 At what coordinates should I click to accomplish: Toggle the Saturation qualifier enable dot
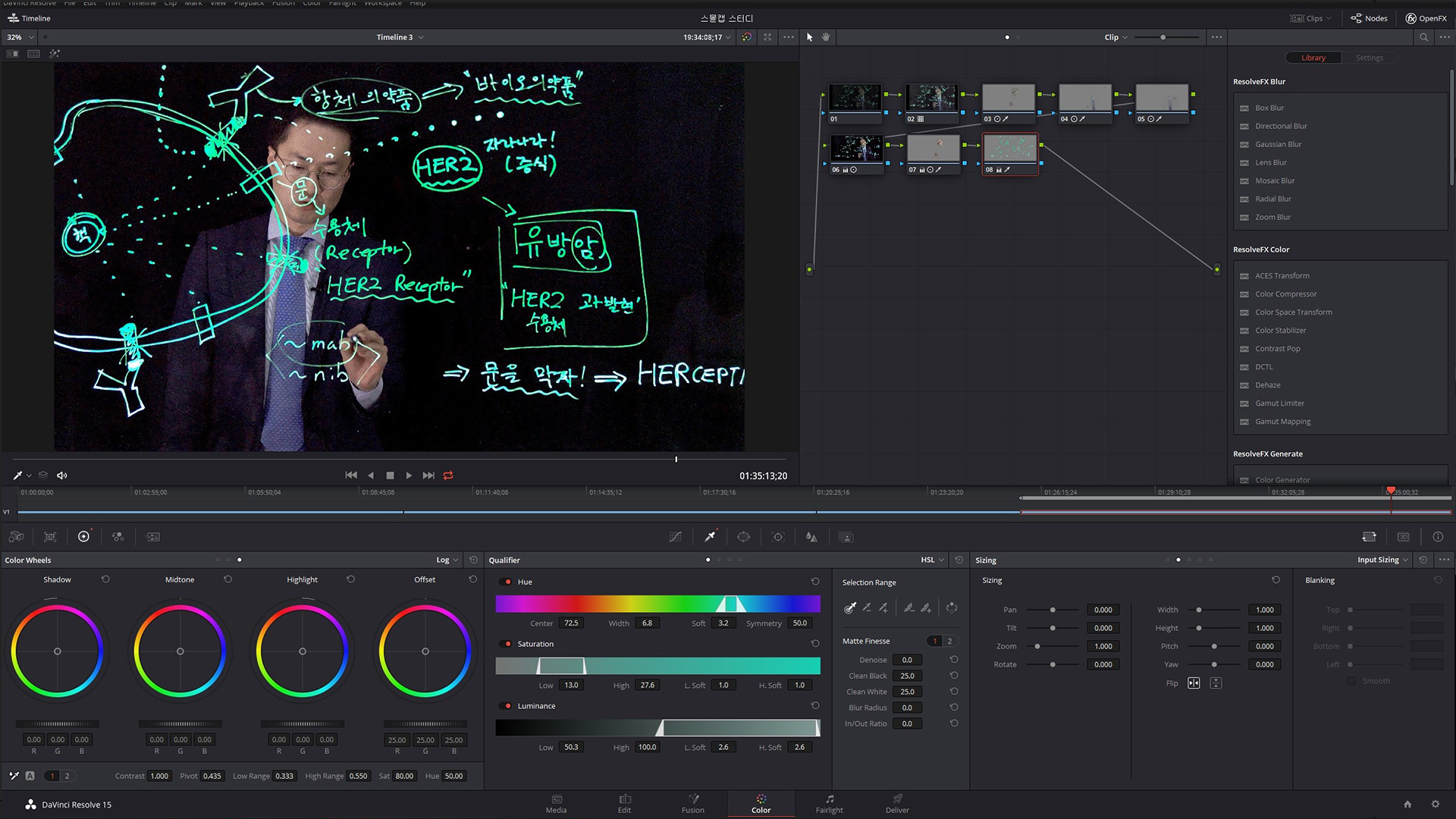[x=507, y=644]
